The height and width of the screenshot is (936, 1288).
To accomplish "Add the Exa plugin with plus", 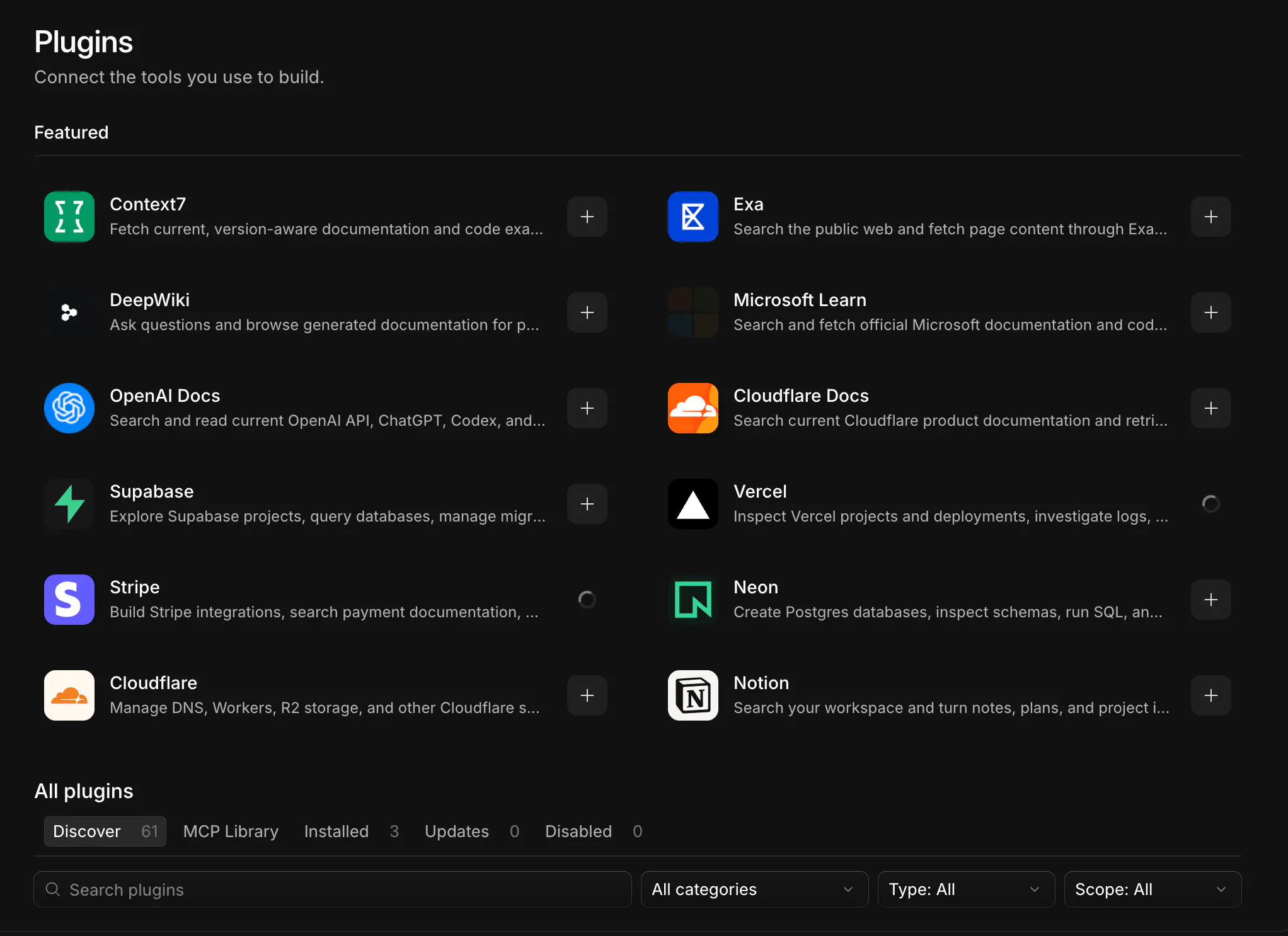I will tap(1211, 217).
